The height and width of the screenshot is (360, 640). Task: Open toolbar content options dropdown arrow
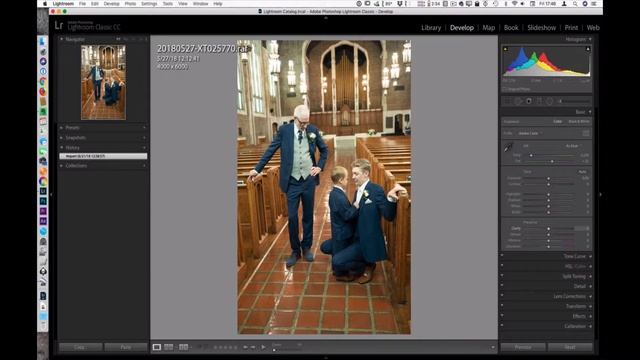[x=493, y=347]
